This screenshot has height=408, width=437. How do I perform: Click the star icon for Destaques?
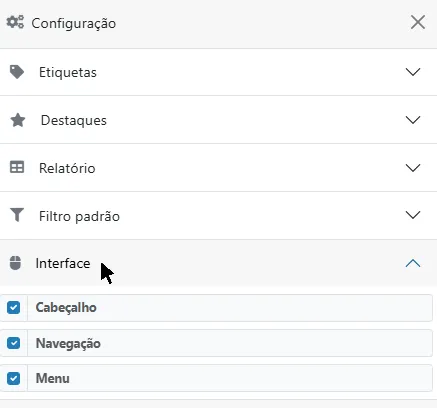pos(18,120)
